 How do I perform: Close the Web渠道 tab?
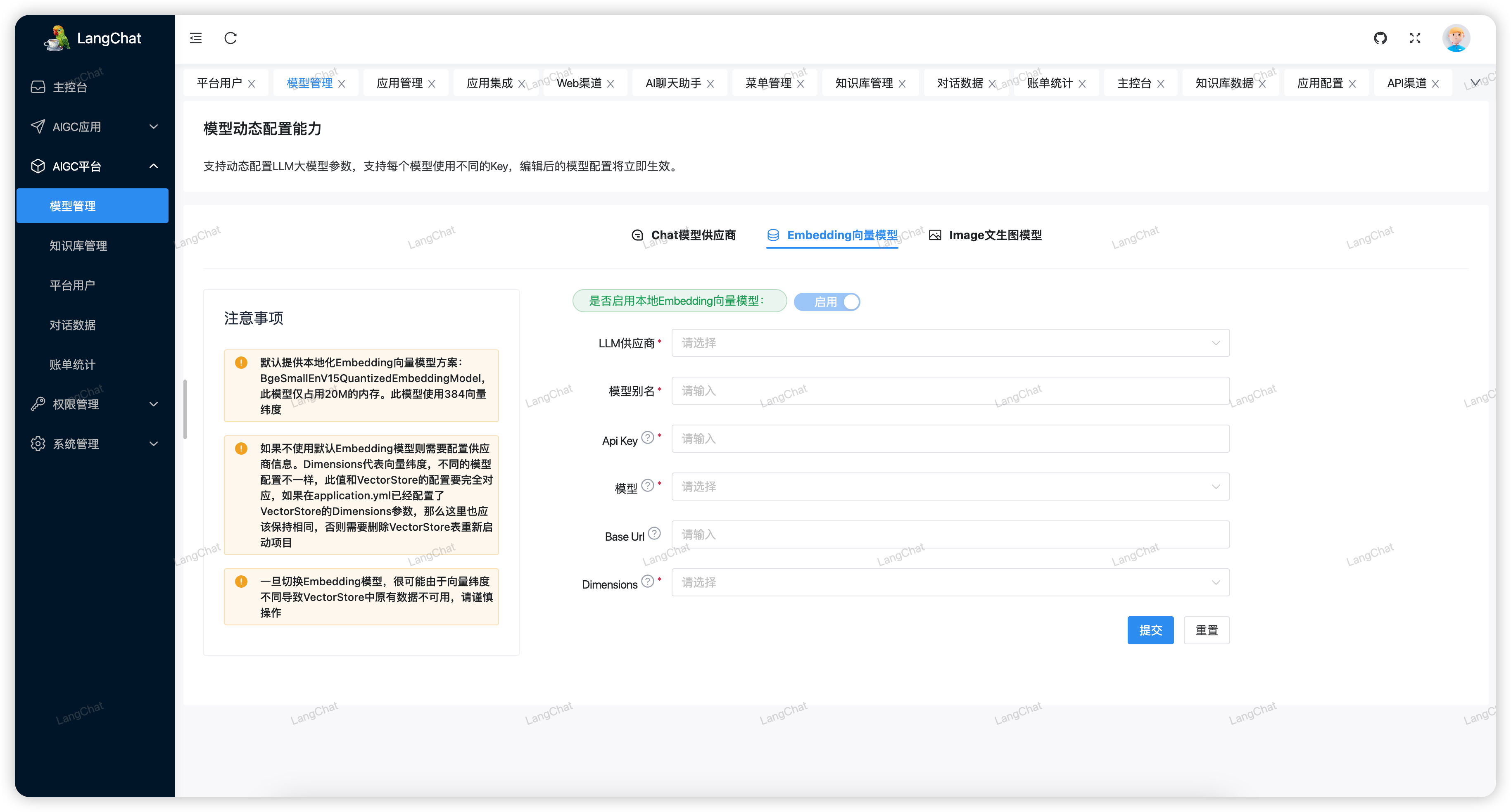[x=611, y=84]
